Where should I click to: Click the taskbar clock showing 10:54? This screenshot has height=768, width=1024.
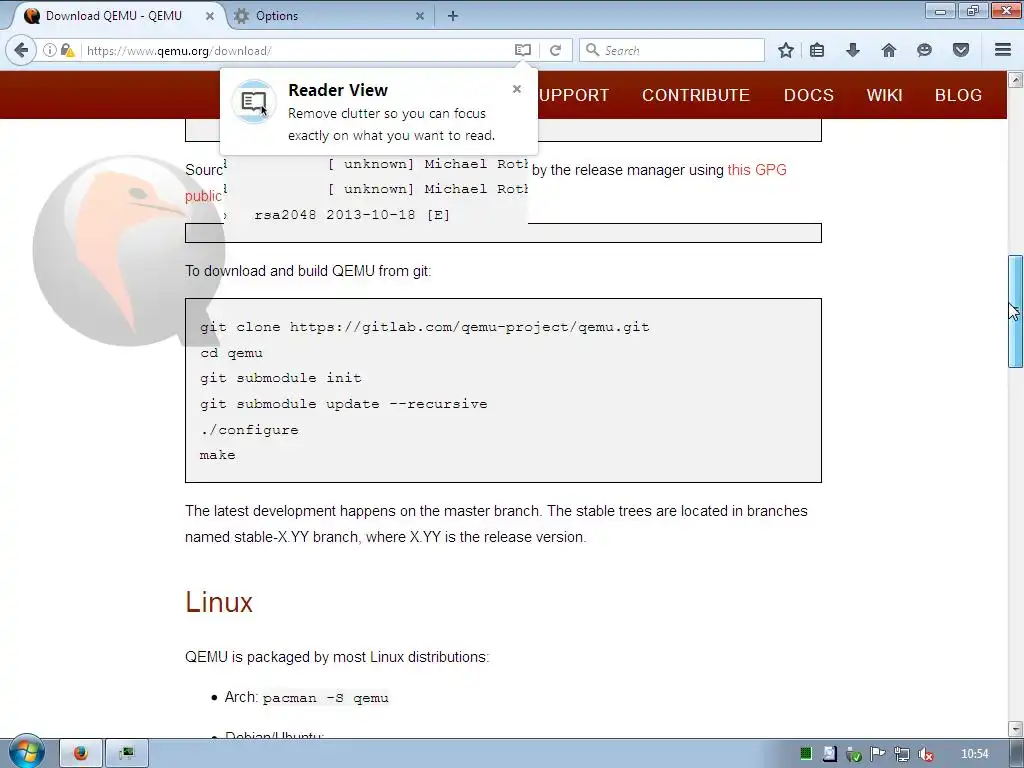[974, 754]
